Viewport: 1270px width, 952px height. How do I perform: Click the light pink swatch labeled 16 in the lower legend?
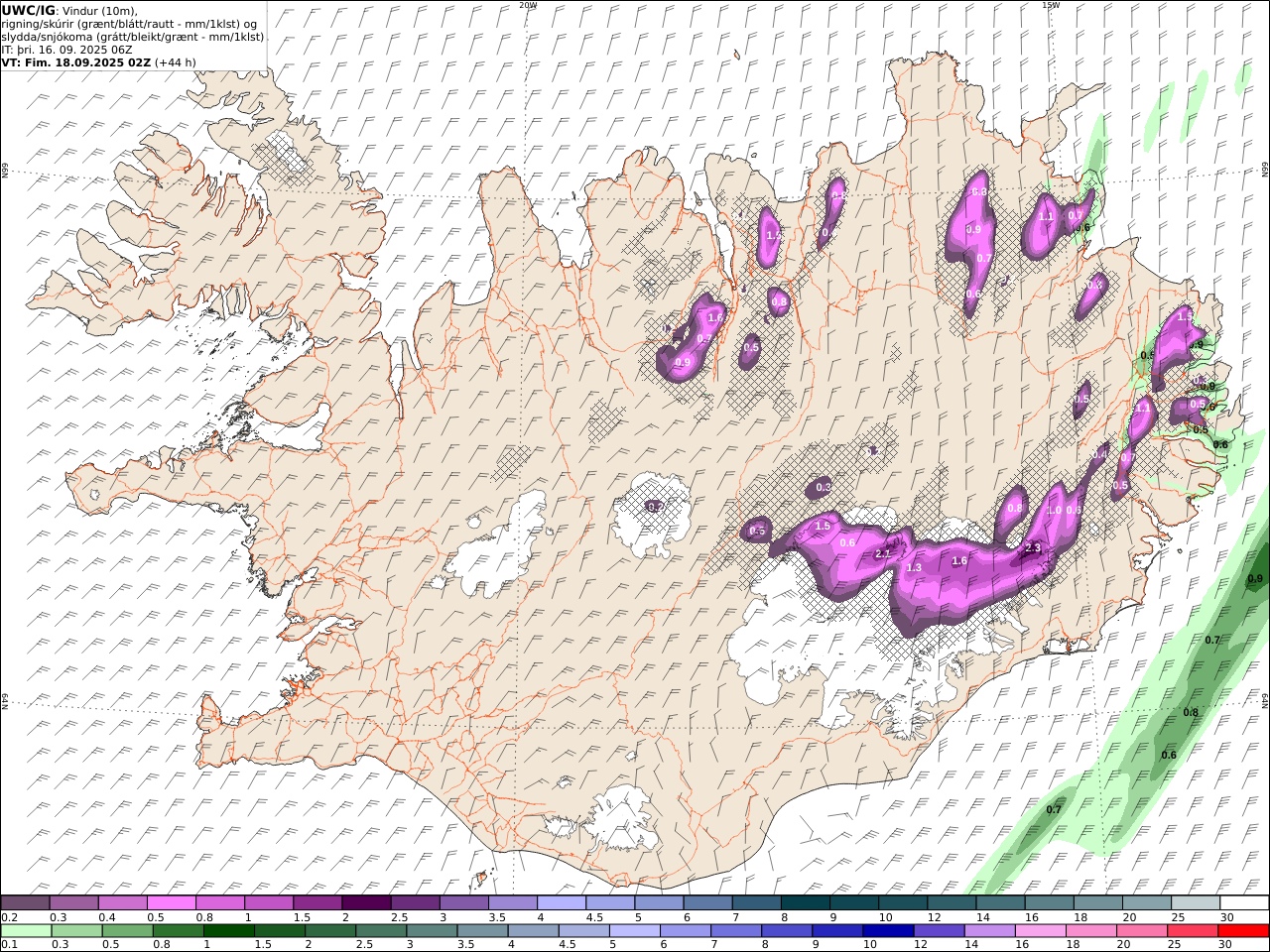pyautogui.click(x=1041, y=930)
